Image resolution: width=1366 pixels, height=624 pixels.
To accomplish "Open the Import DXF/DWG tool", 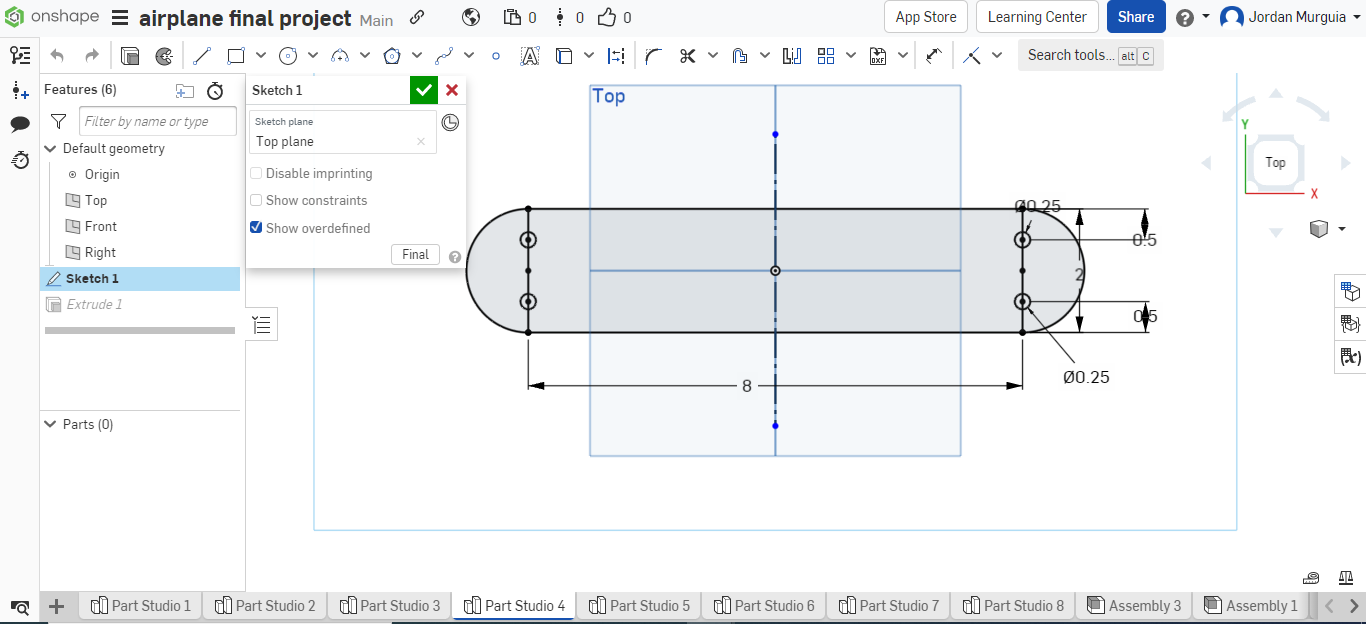I will 876,55.
